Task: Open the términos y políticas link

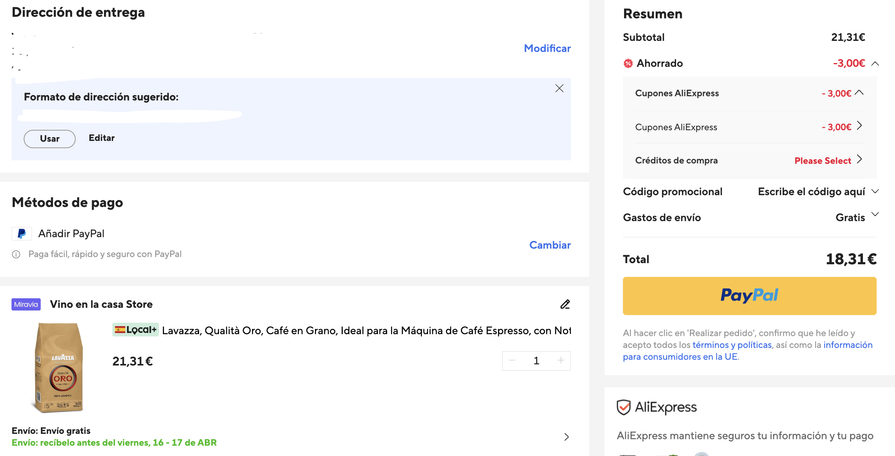Action: pyautogui.click(x=732, y=345)
